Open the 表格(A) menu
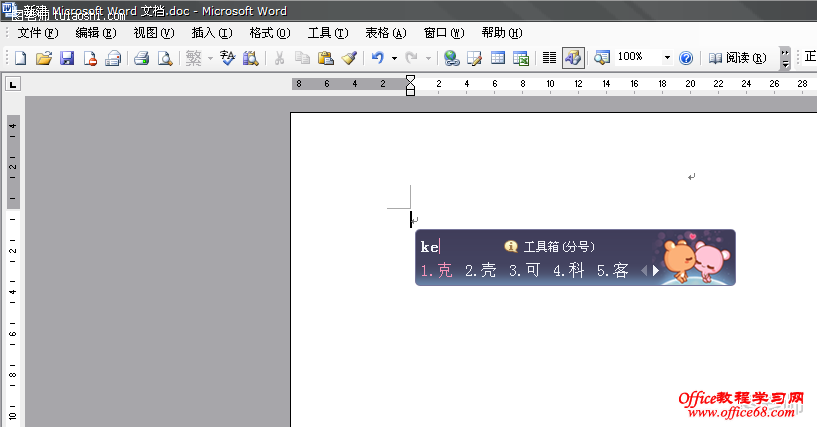Image resolution: width=817 pixels, height=427 pixels. click(x=386, y=33)
